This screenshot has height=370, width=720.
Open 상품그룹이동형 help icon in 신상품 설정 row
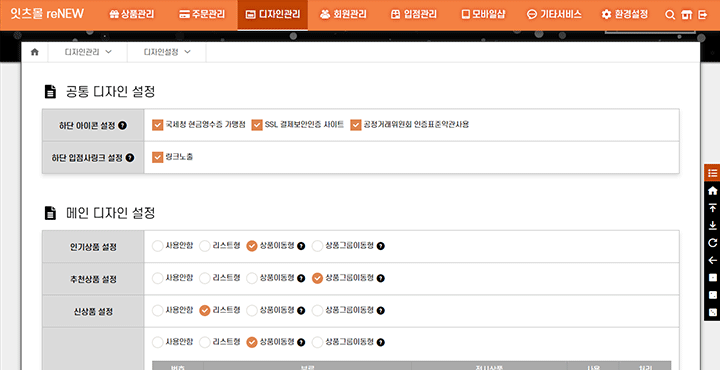click(380, 311)
